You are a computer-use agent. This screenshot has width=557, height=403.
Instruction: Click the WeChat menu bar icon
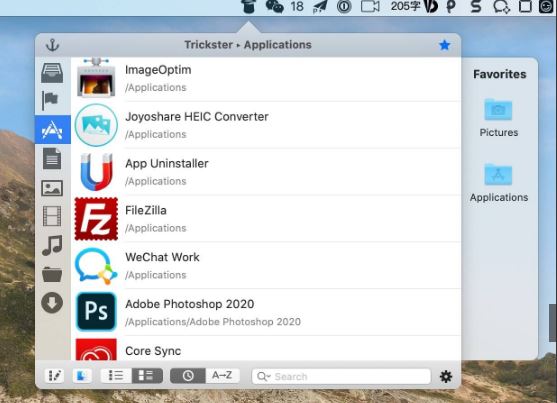point(275,6)
